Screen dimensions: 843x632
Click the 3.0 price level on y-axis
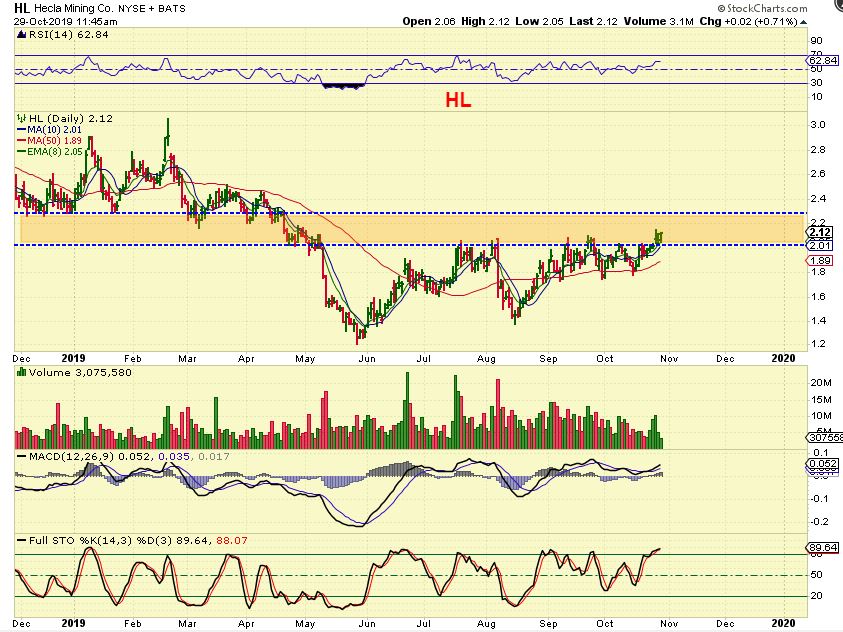pyautogui.click(x=818, y=125)
